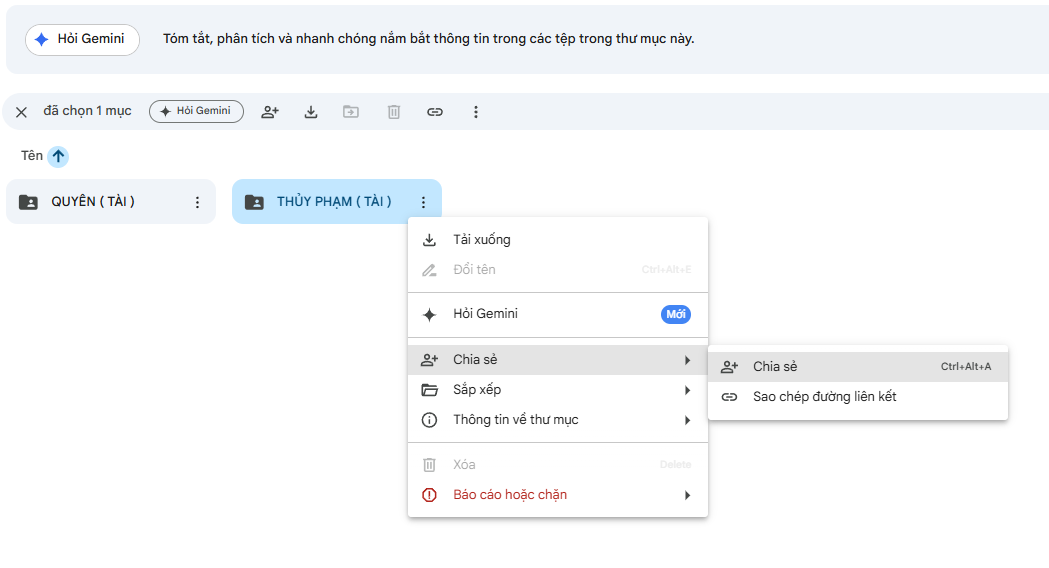The width and height of the screenshot is (1049, 568).
Task: Click the Mới badge beside Hỏi Gemini
Action: coord(676,314)
